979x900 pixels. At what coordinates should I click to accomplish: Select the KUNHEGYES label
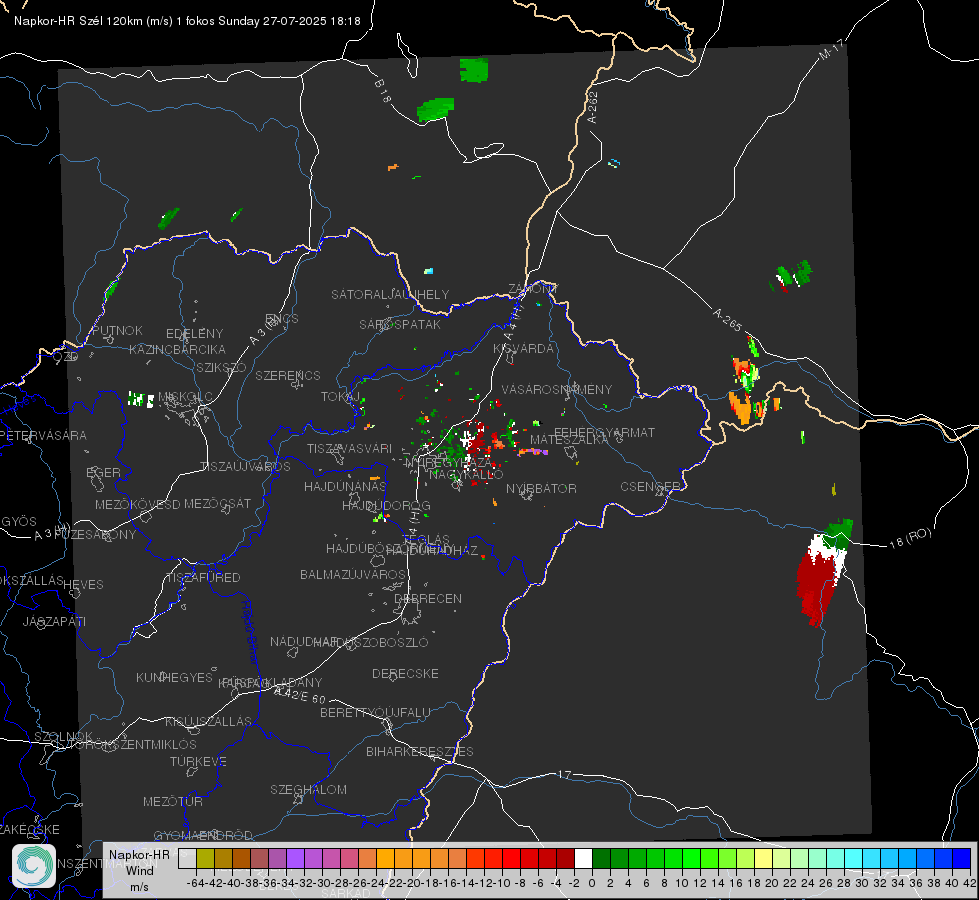tap(174, 678)
